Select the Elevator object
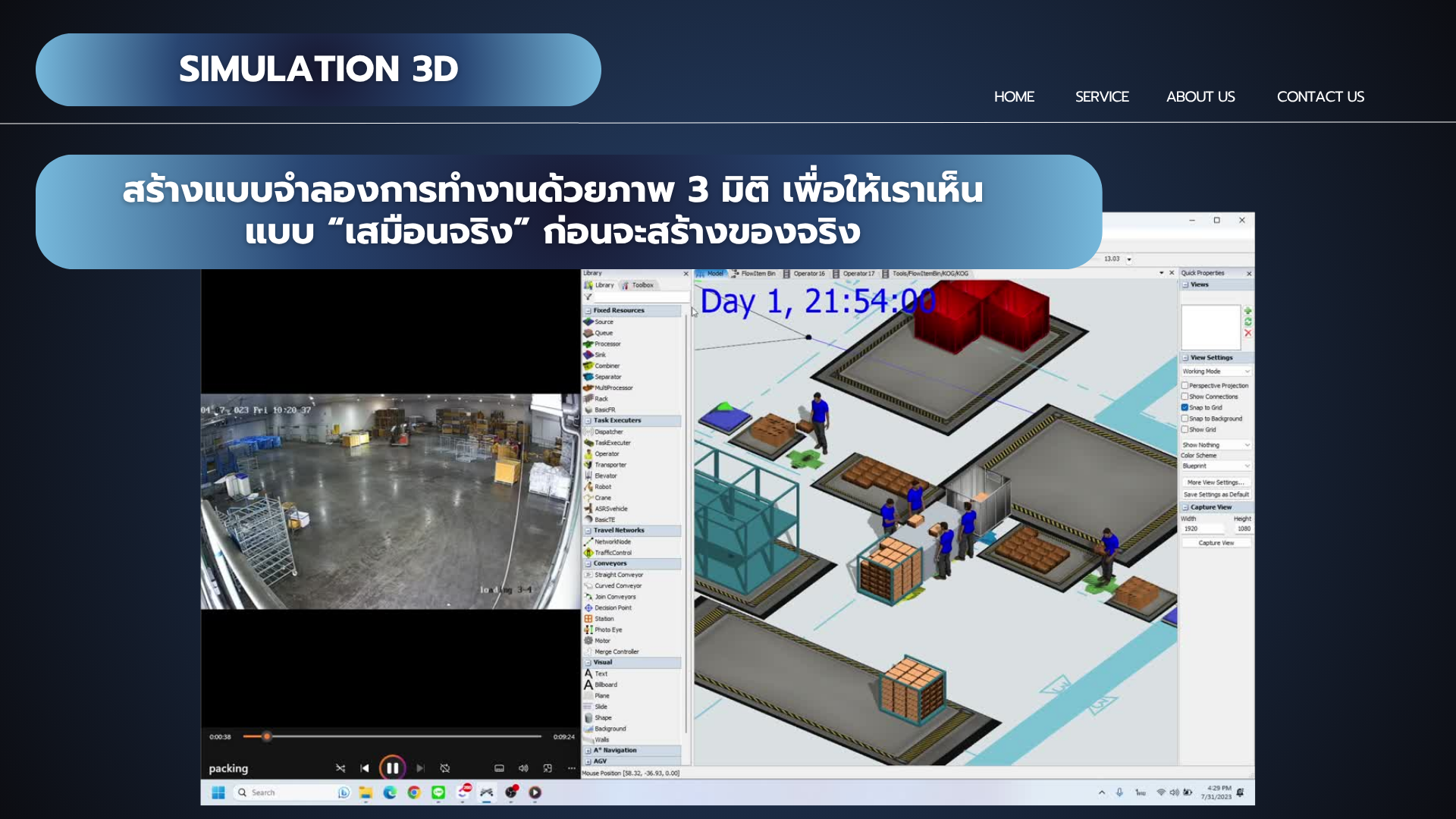This screenshot has height=819, width=1456. 601,475
